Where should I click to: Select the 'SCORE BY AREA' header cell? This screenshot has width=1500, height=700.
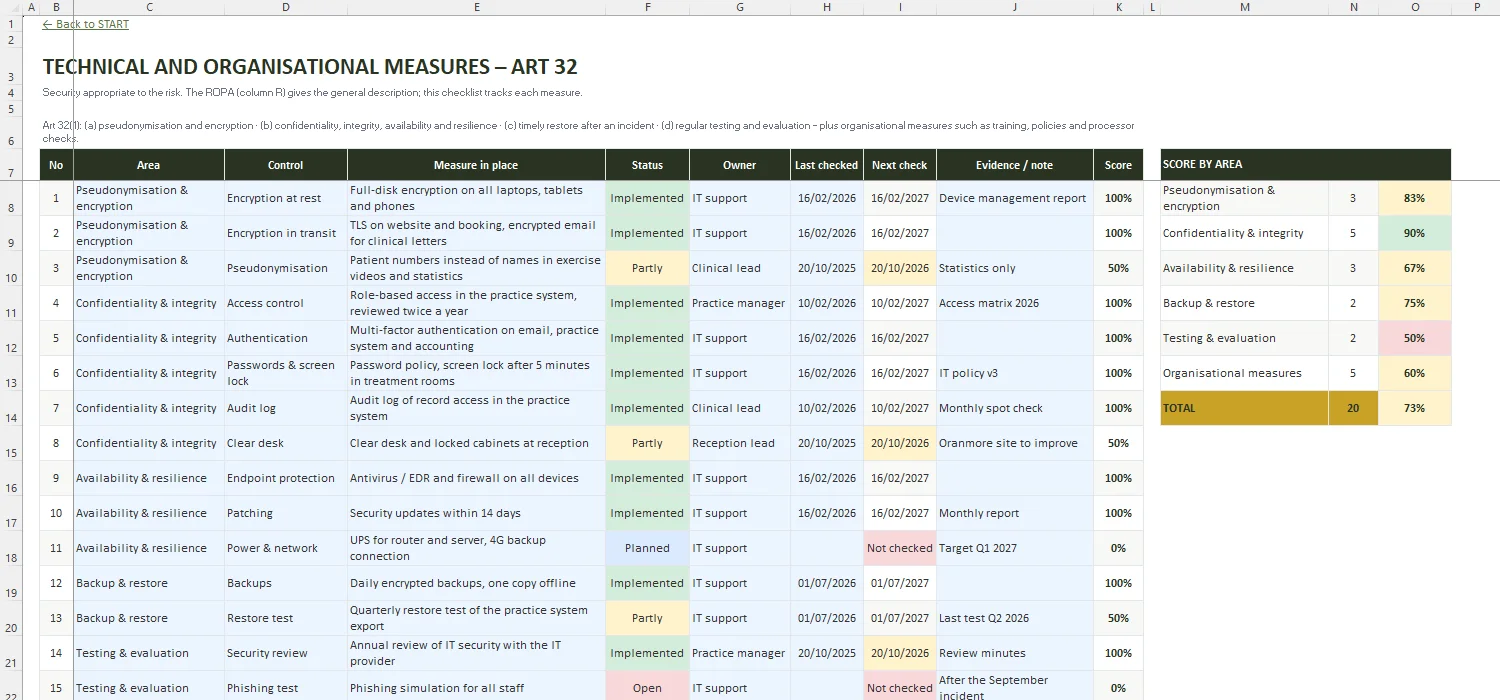click(x=1305, y=164)
